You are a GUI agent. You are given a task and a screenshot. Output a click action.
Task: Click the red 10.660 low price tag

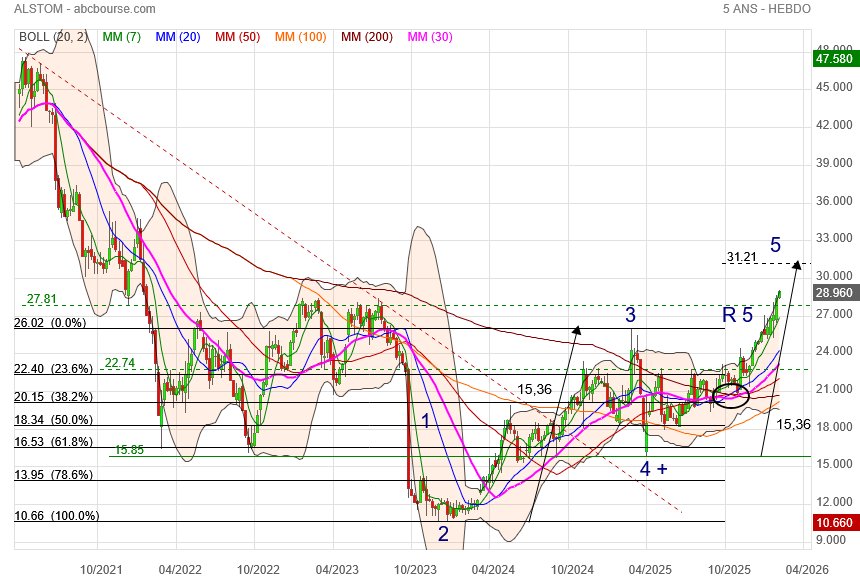(x=834, y=523)
